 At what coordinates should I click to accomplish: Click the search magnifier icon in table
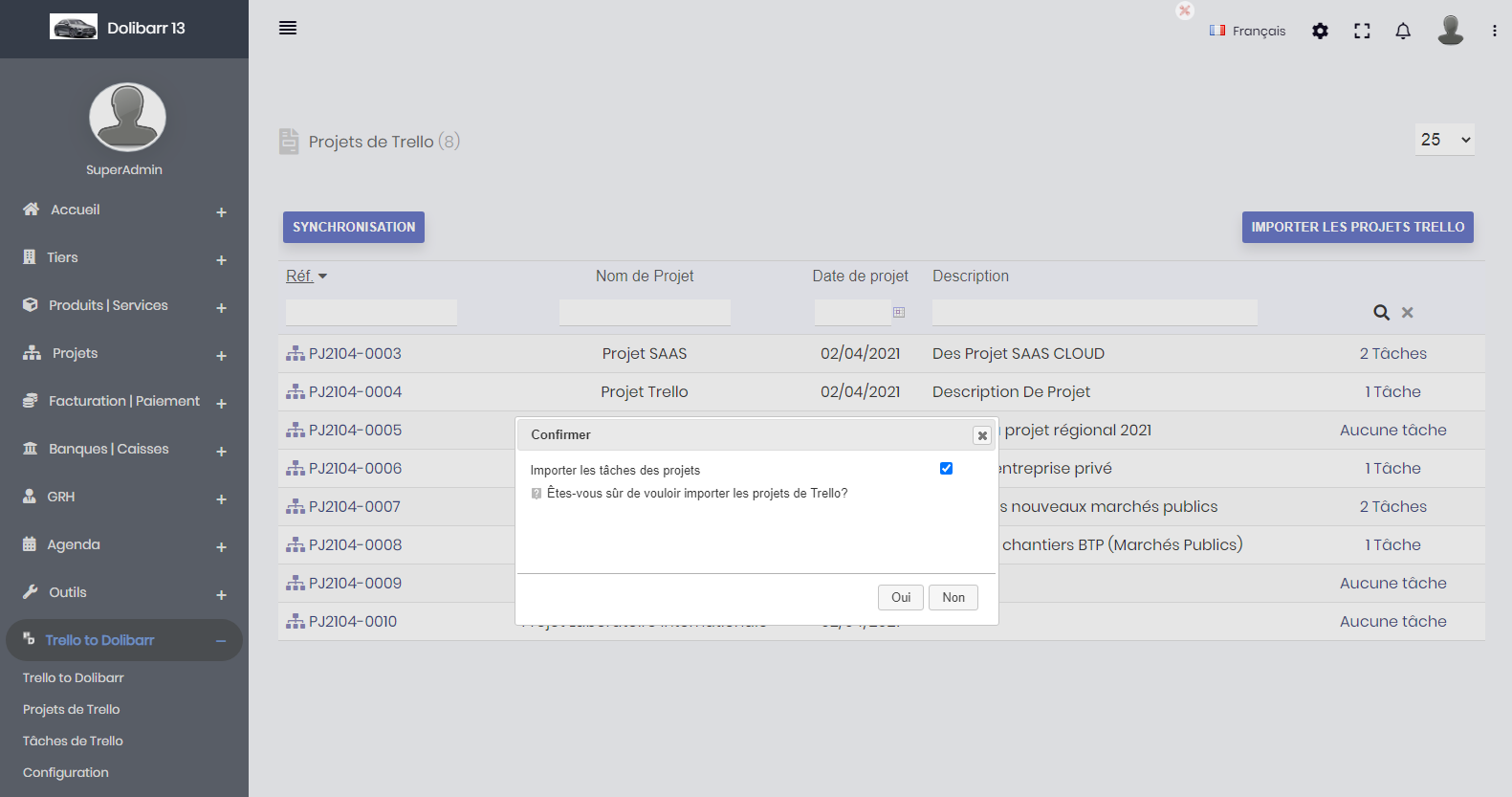coord(1381,313)
